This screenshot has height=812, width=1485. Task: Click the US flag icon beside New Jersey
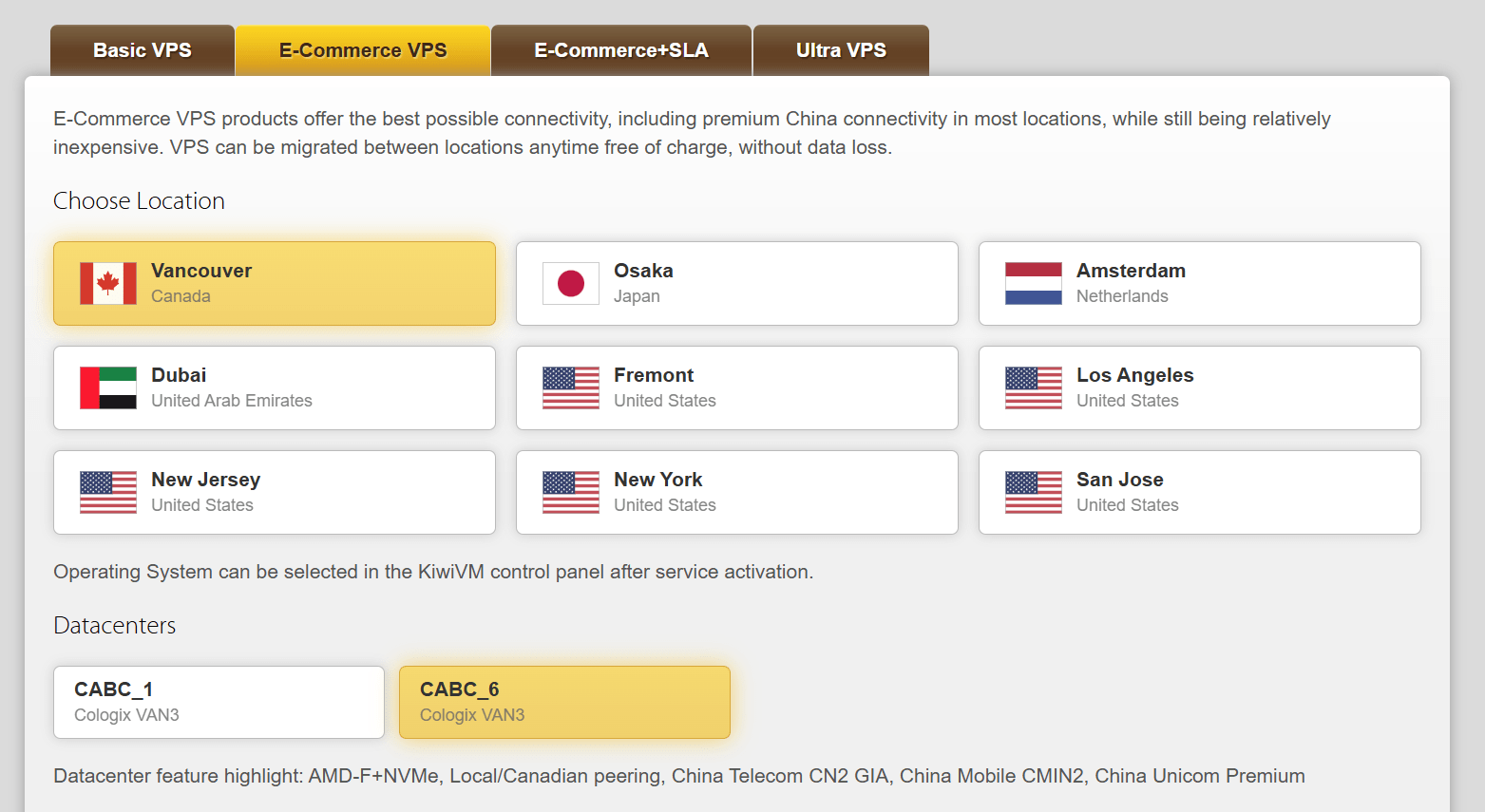click(108, 492)
